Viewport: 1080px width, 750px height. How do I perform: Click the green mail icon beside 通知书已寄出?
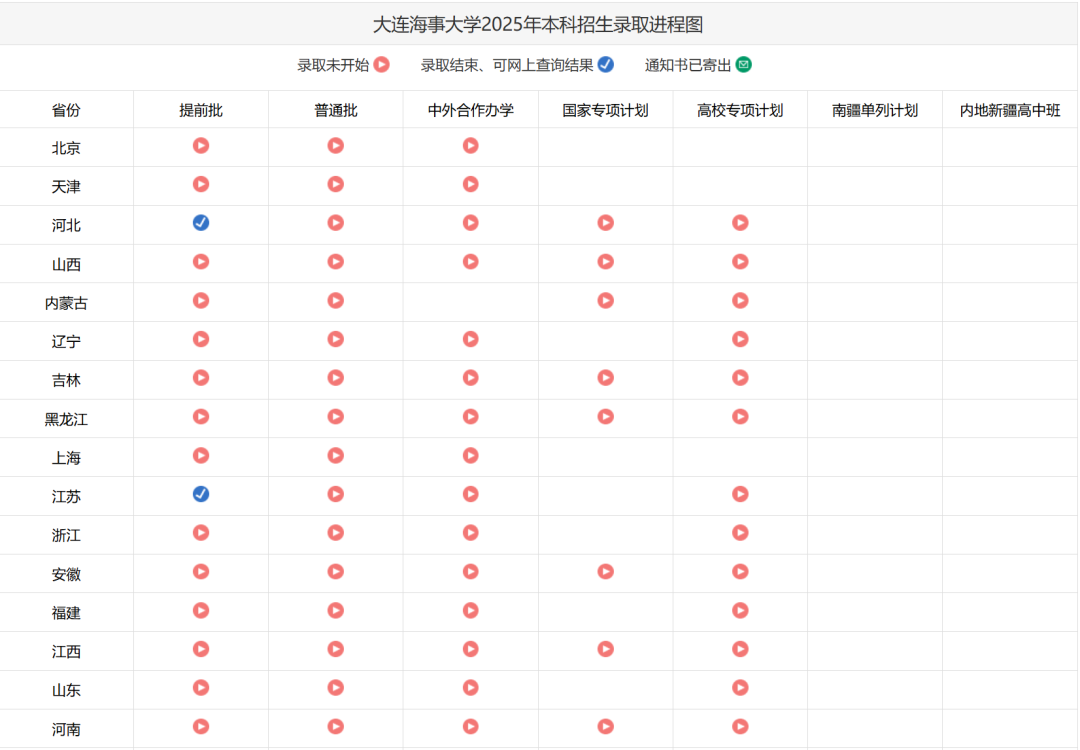[x=741, y=64]
